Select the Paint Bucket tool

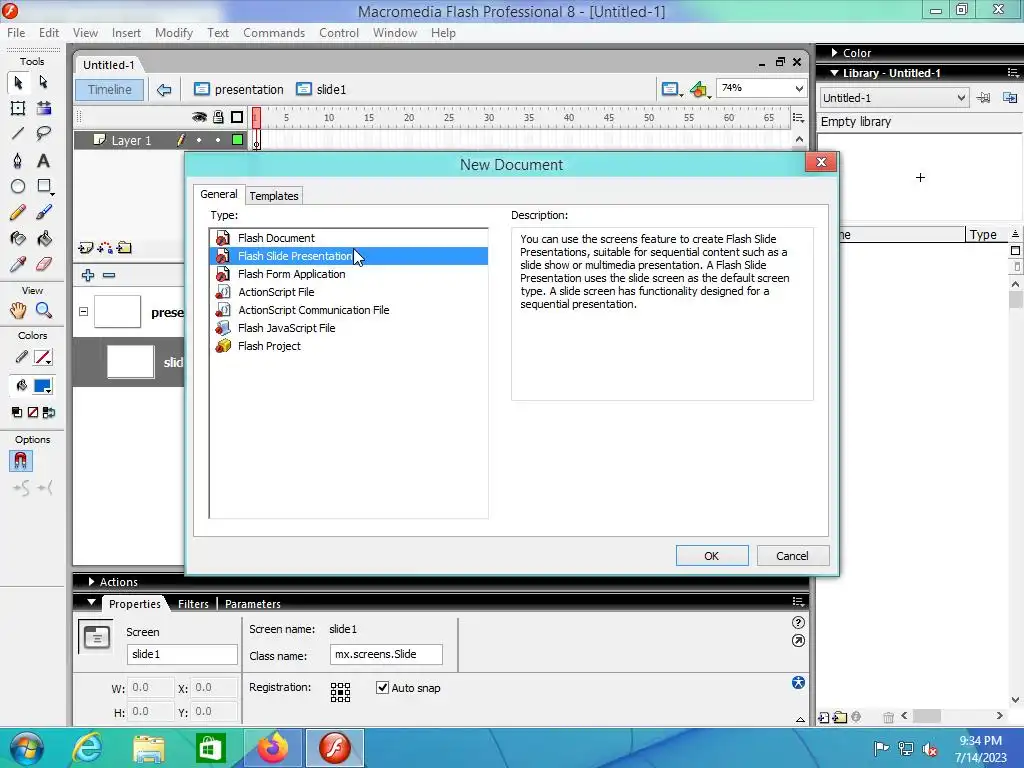coord(44,238)
